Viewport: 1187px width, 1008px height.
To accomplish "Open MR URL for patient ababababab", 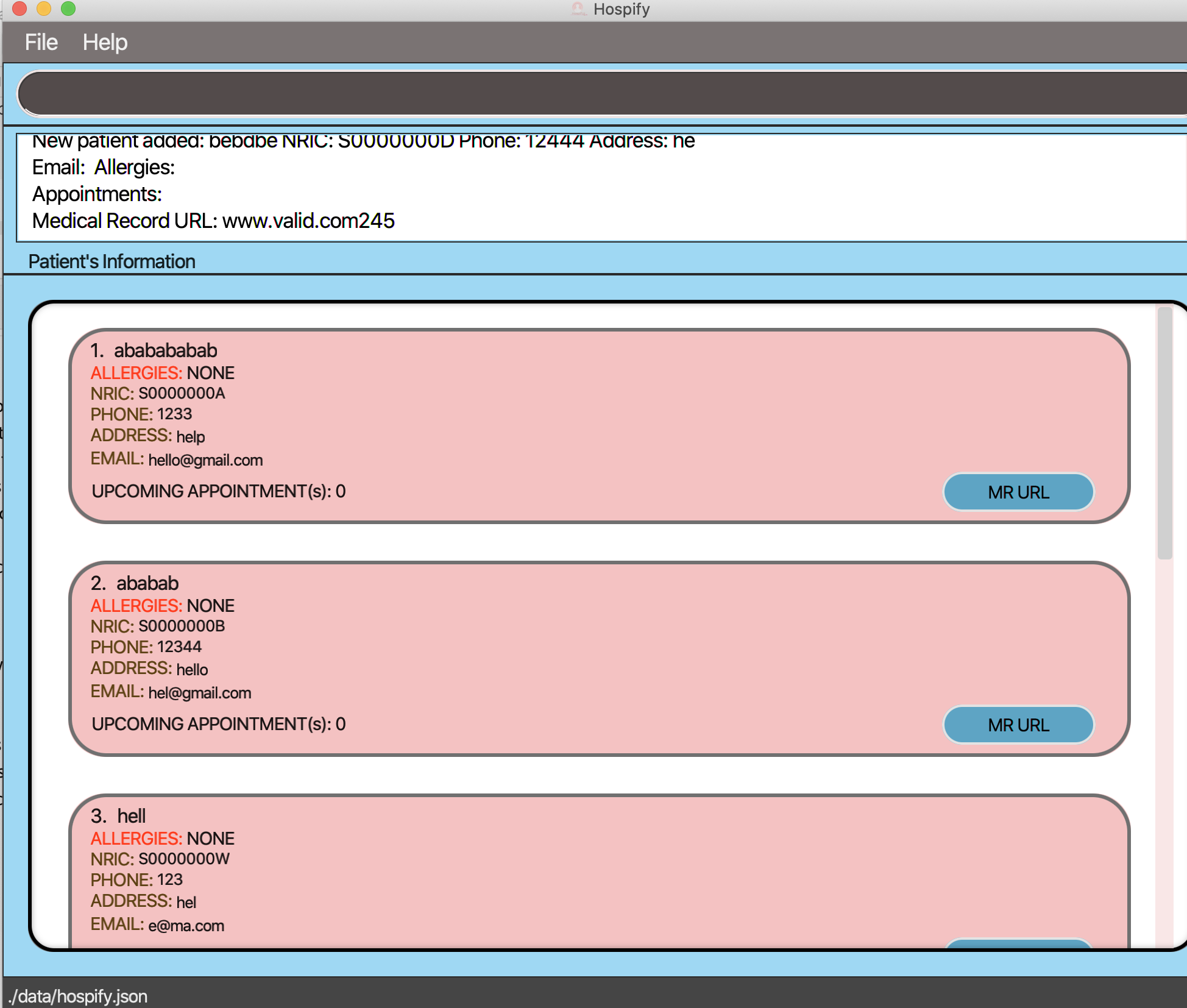I will coord(1018,492).
